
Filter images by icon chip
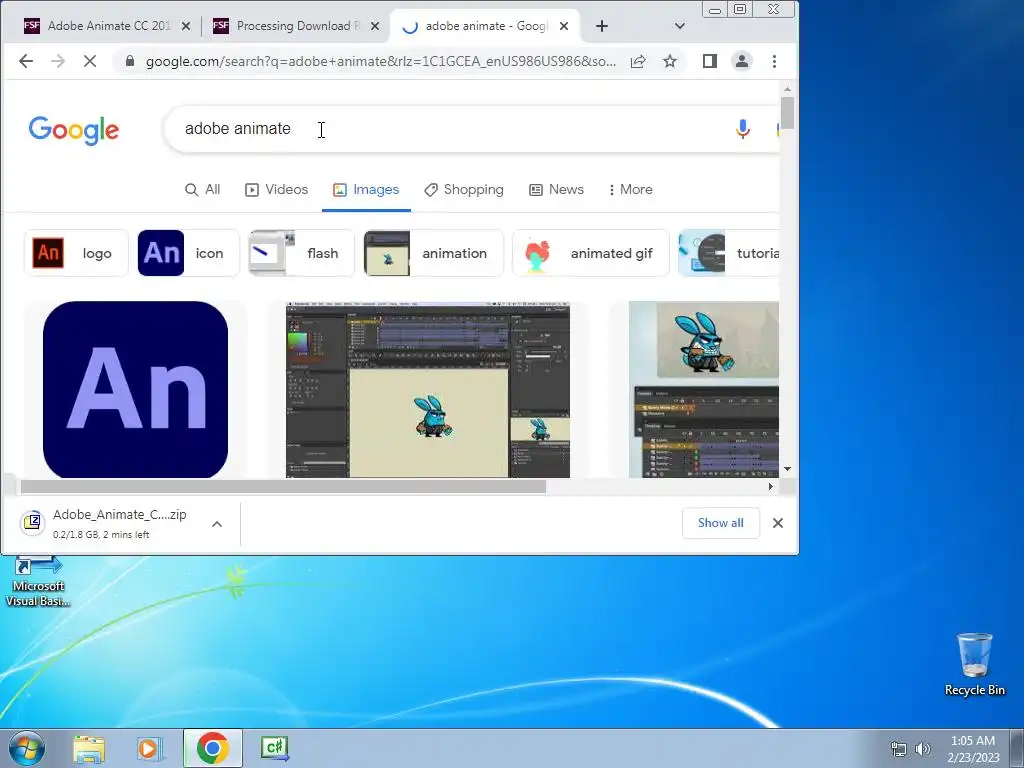coord(188,253)
